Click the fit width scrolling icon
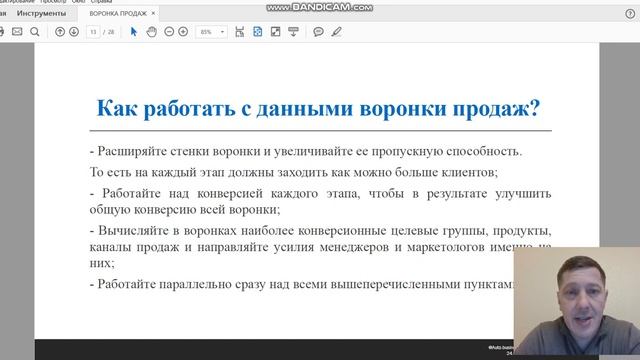 240,31
